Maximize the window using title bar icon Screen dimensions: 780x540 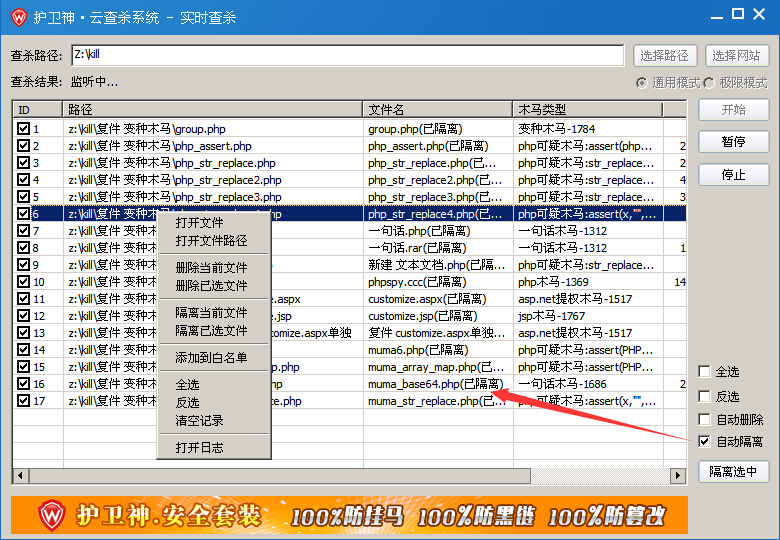click(738, 14)
